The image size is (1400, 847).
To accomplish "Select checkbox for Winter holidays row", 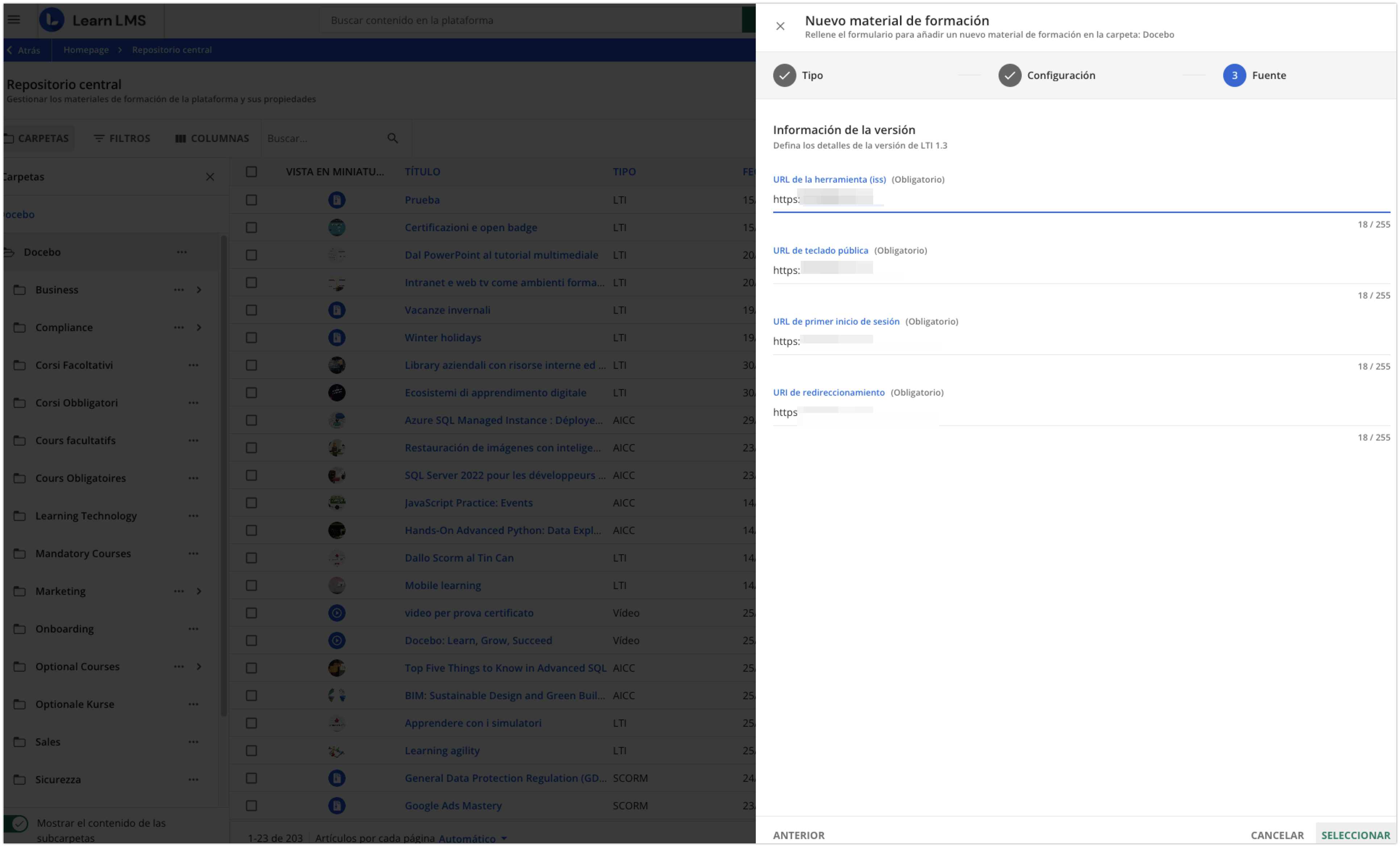I will pyautogui.click(x=251, y=337).
